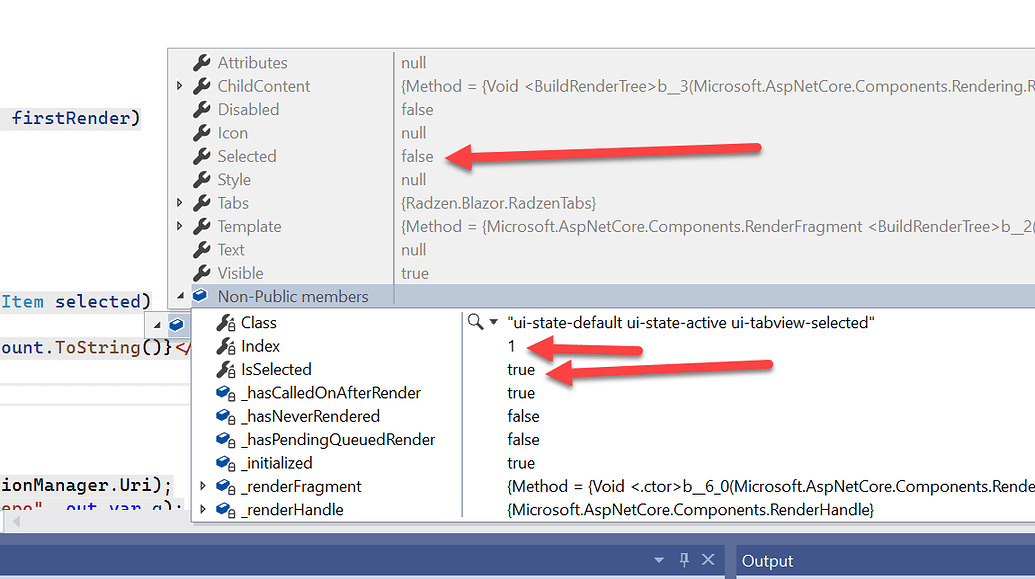Expand the Tabs node
The image size is (1035, 579).
coord(180,203)
